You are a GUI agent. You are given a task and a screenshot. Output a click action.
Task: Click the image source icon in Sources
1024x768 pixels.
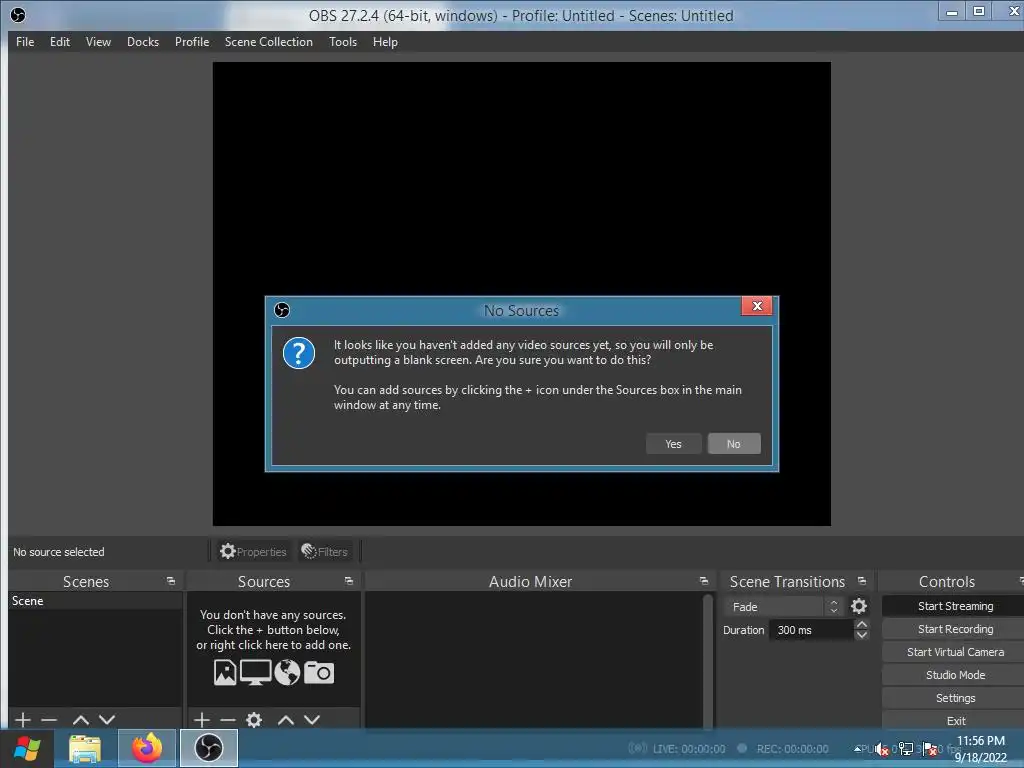[x=225, y=673]
